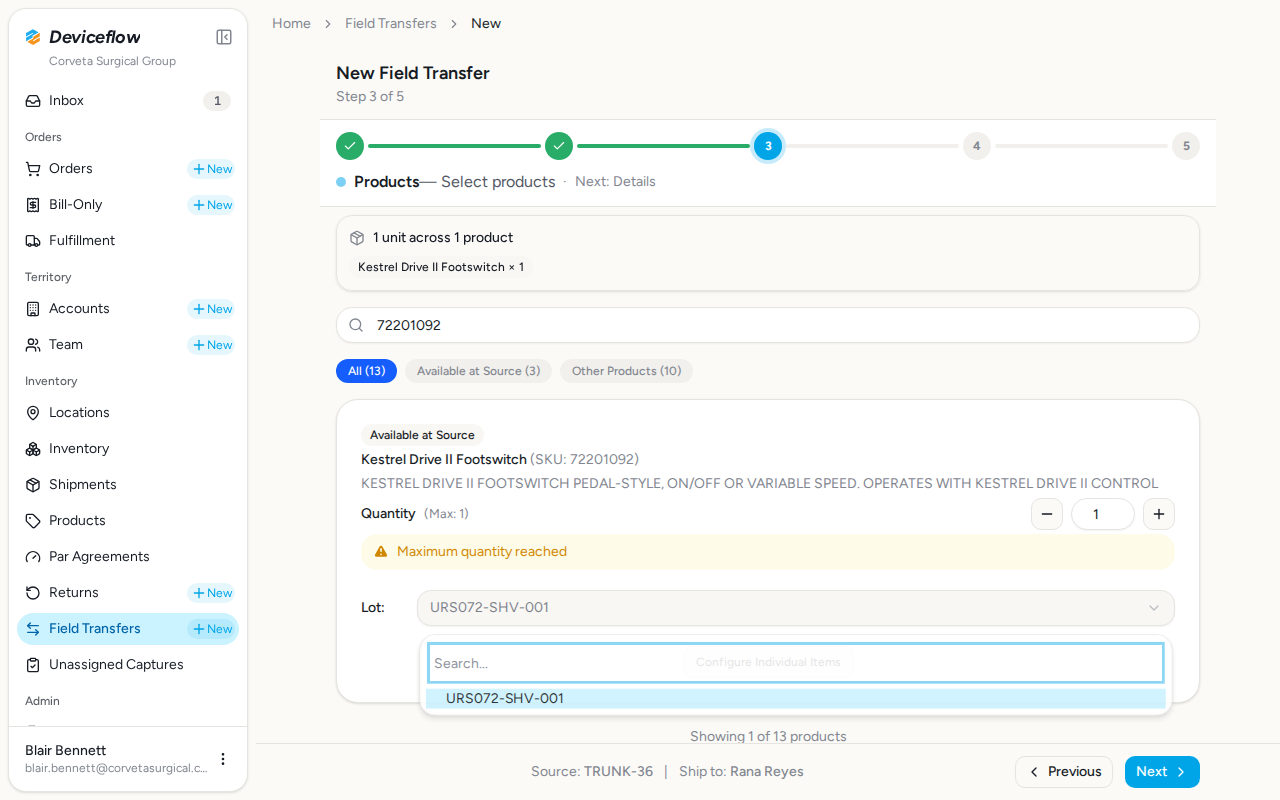Open the Inbox tray icon
The width and height of the screenshot is (1280, 800).
[33, 101]
